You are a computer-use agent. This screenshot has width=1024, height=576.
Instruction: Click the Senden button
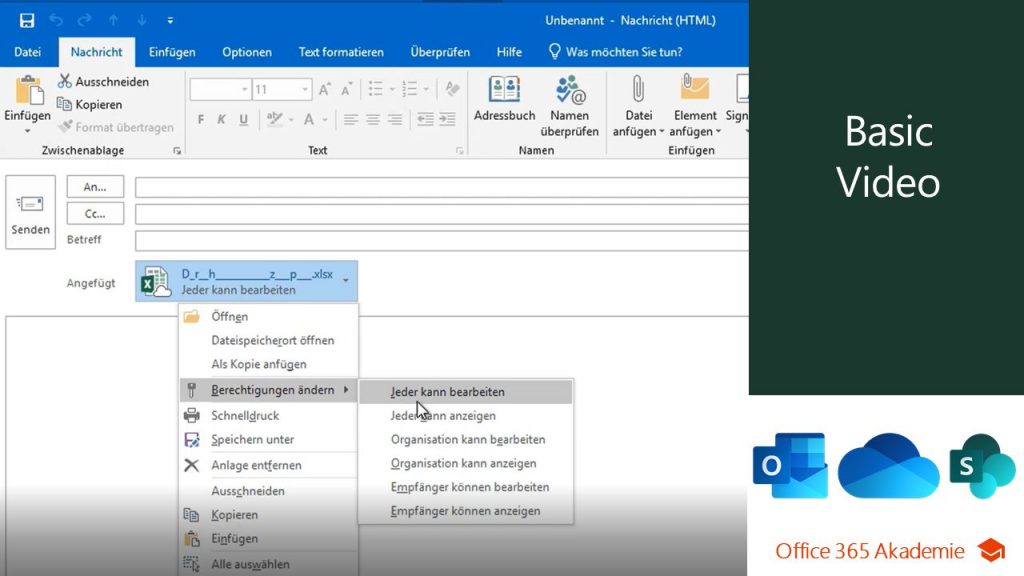(x=31, y=212)
